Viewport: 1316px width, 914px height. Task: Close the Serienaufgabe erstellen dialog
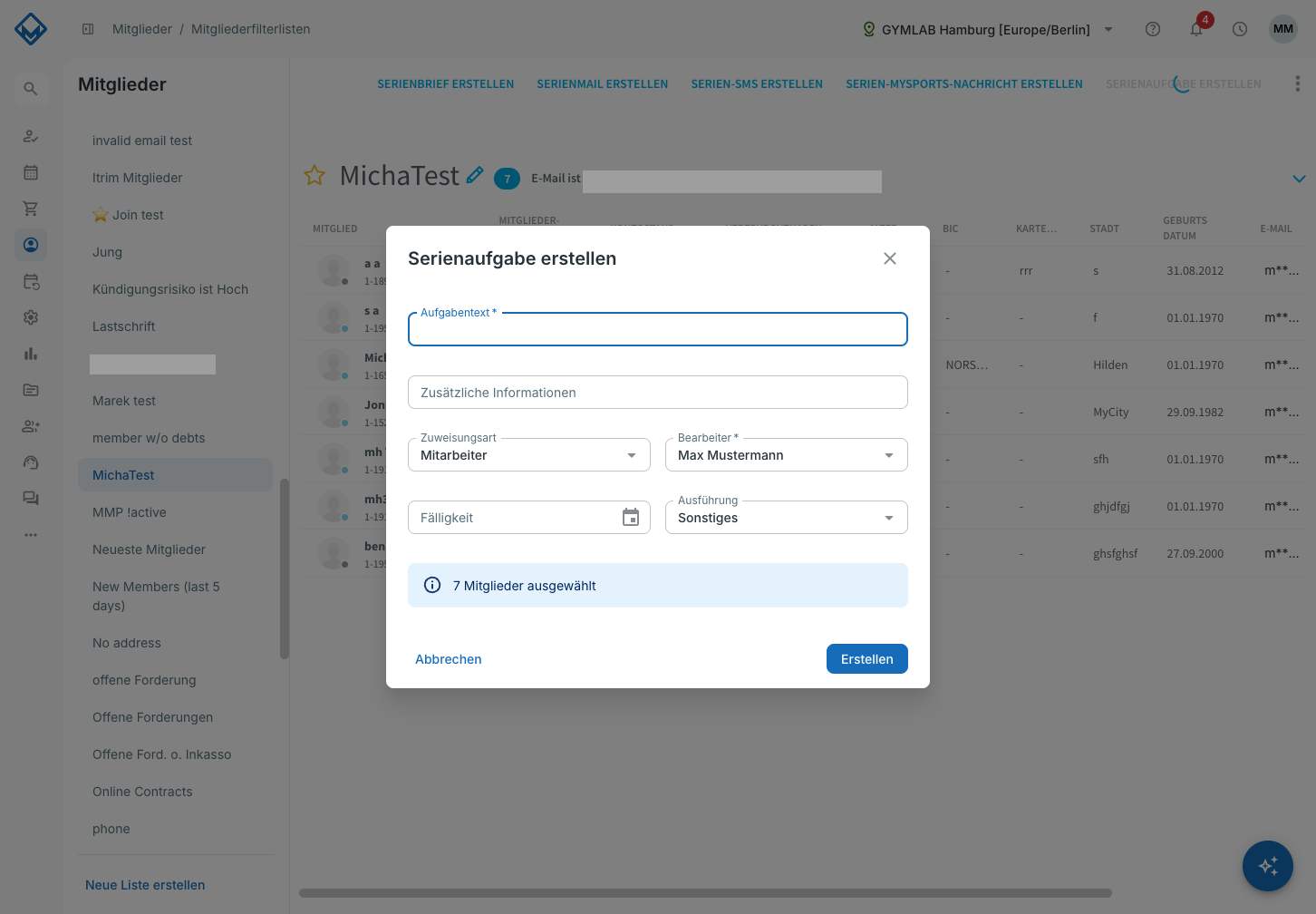tap(890, 258)
